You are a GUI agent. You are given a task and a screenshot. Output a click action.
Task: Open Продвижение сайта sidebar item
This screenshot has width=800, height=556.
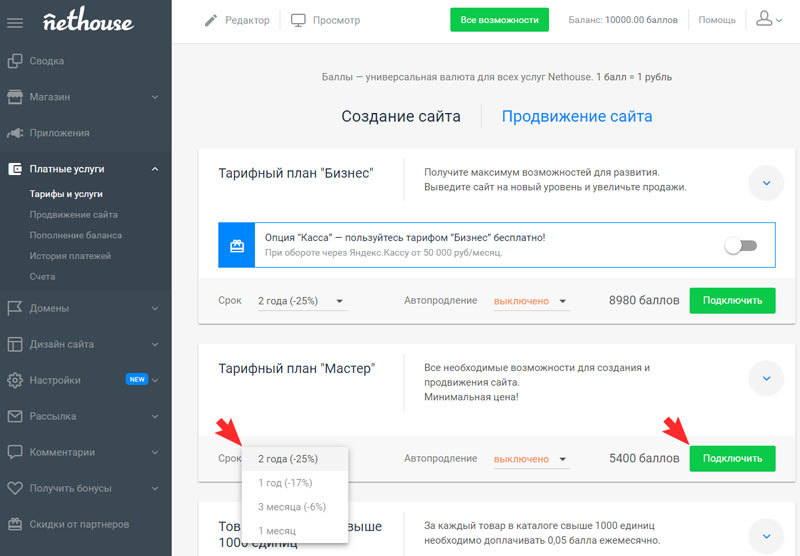tap(73, 215)
